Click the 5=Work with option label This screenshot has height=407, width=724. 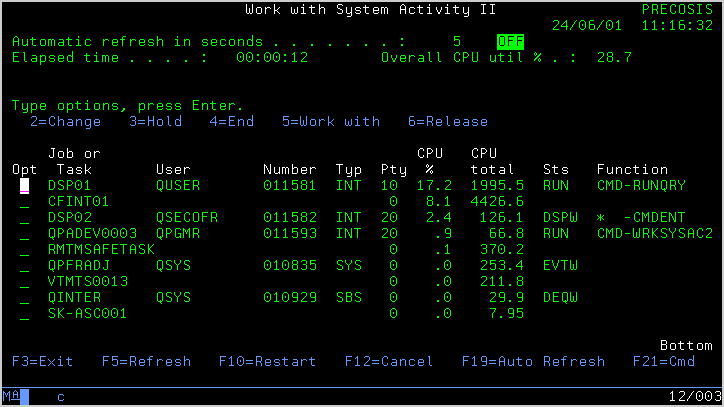331,121
